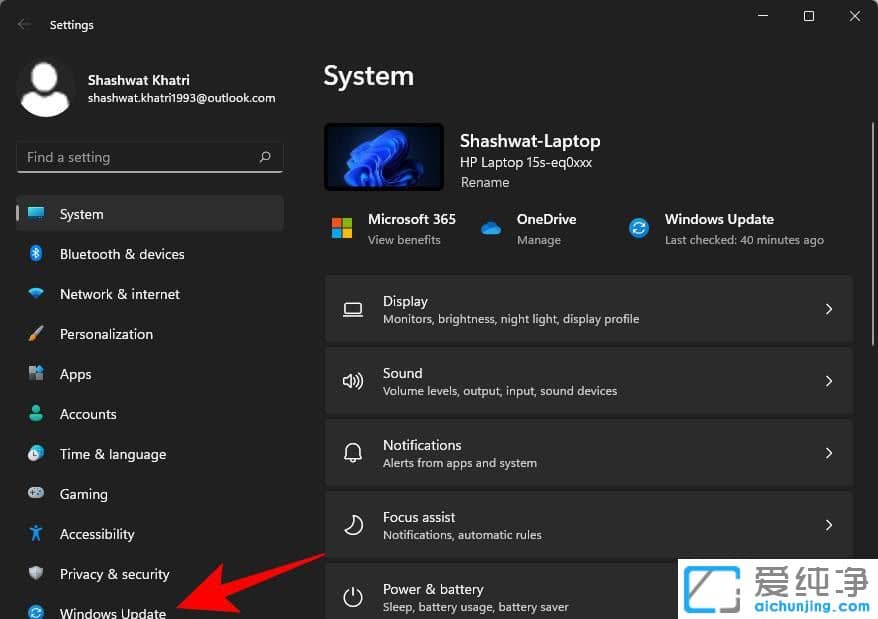Select the OneDrive cloud icon
Viewport: 878px width, 619px height.
click(x=491, y=228)
